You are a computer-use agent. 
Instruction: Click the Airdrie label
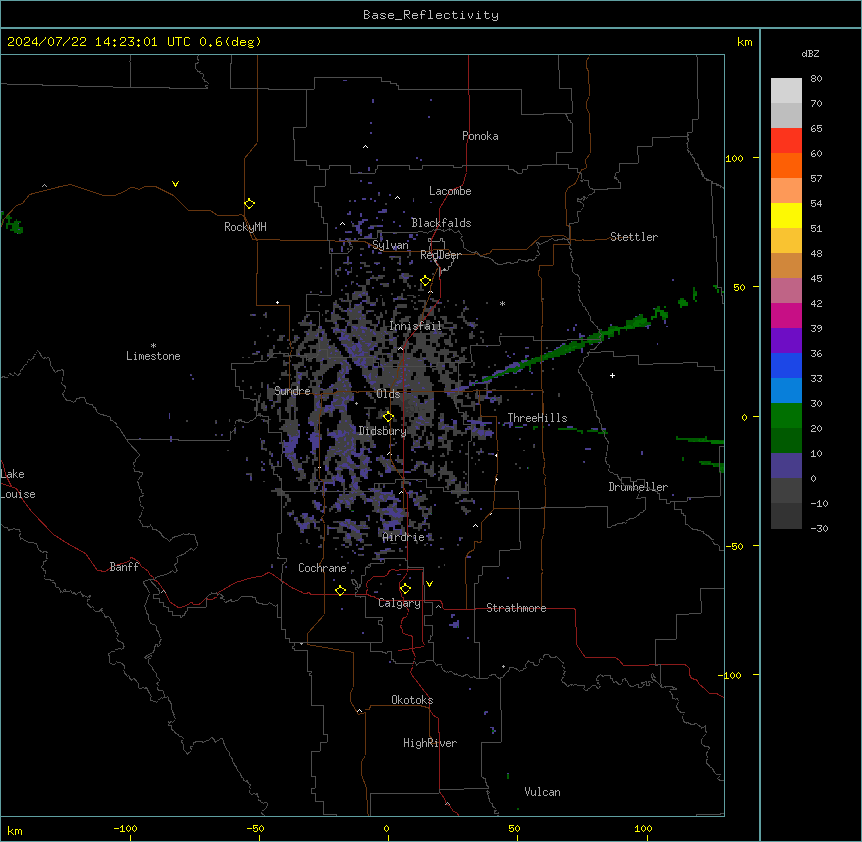point(404,537)
